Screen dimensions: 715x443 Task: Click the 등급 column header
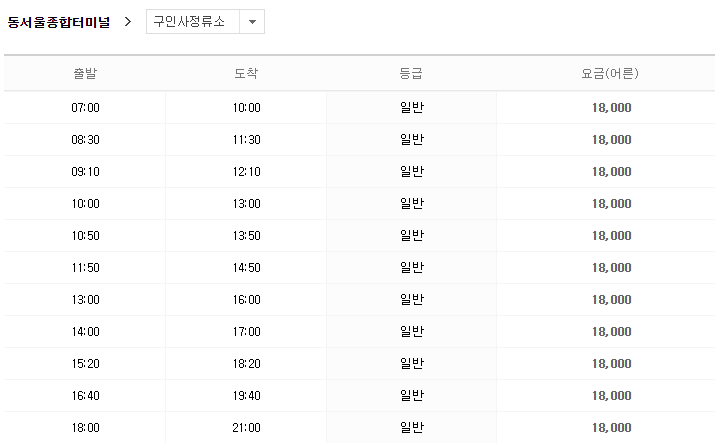click(x=411, y=73)
